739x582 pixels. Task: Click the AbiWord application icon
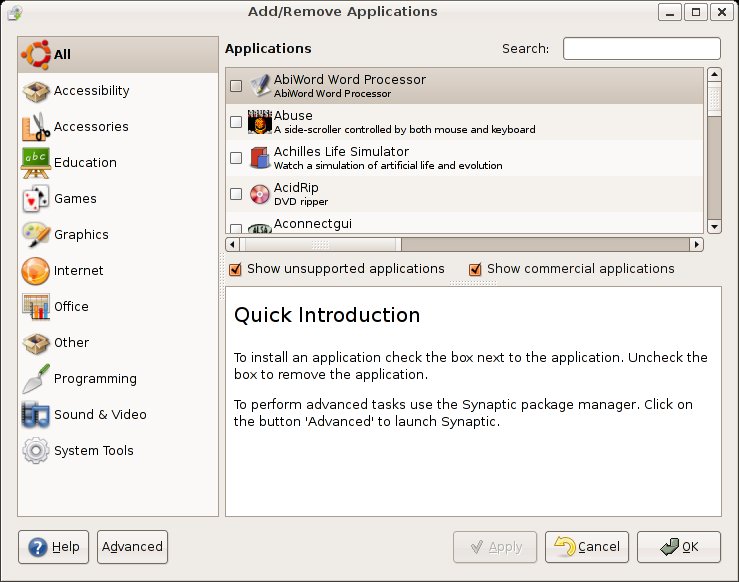pyautogui.click(x=260, y=86)
